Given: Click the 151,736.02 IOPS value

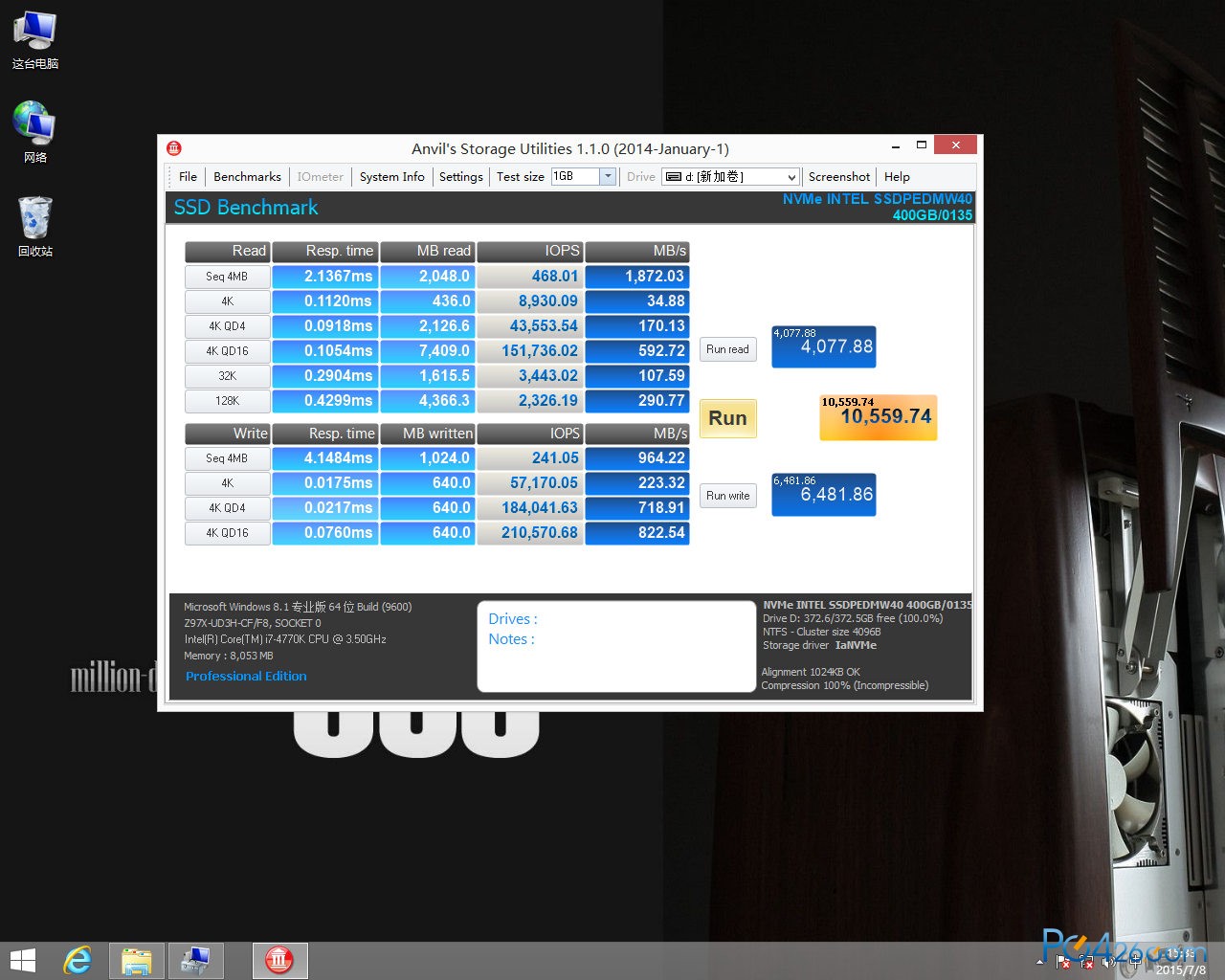Looking at the screenshot, I should click(x=529, y=351).
